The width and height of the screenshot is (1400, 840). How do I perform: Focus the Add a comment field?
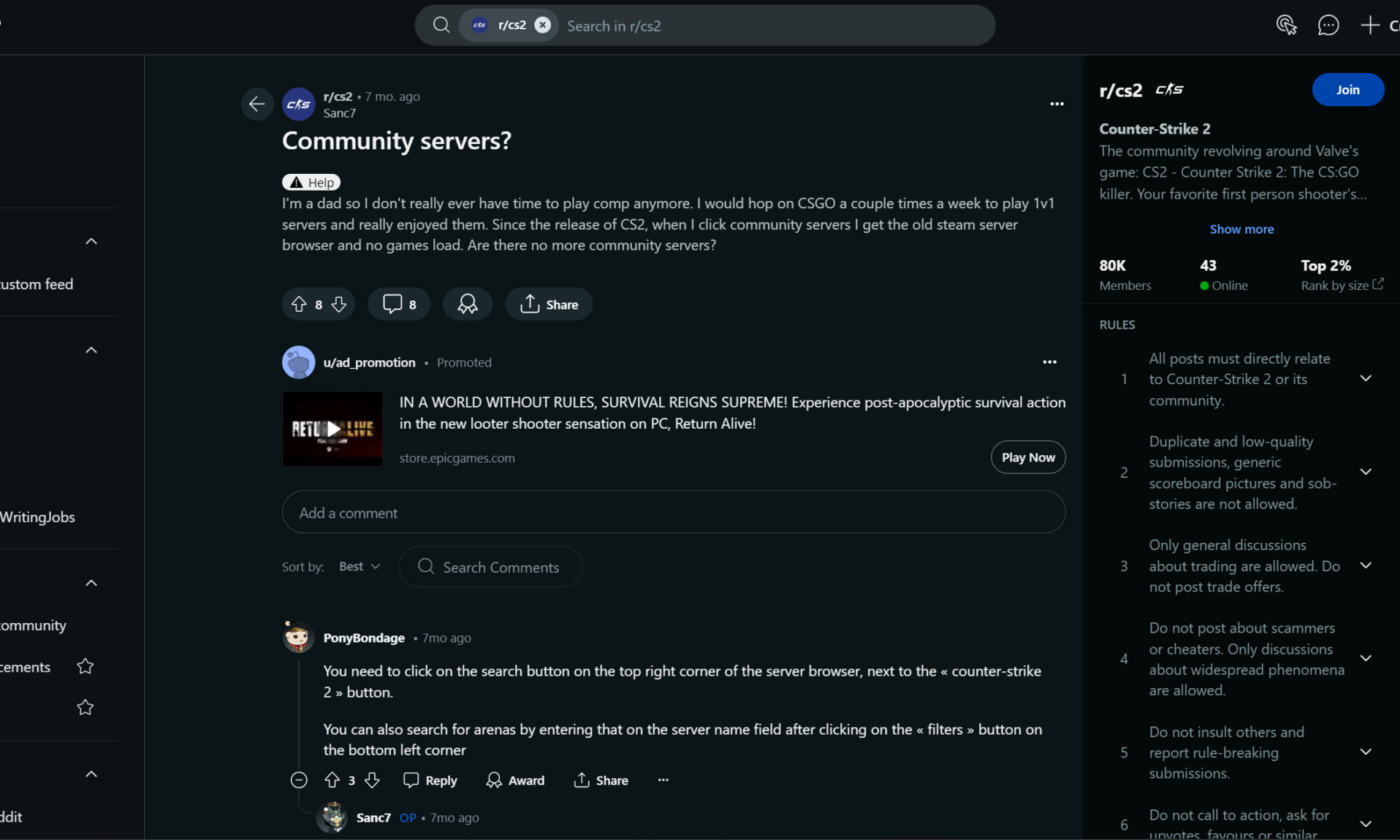tap(673, 513)
